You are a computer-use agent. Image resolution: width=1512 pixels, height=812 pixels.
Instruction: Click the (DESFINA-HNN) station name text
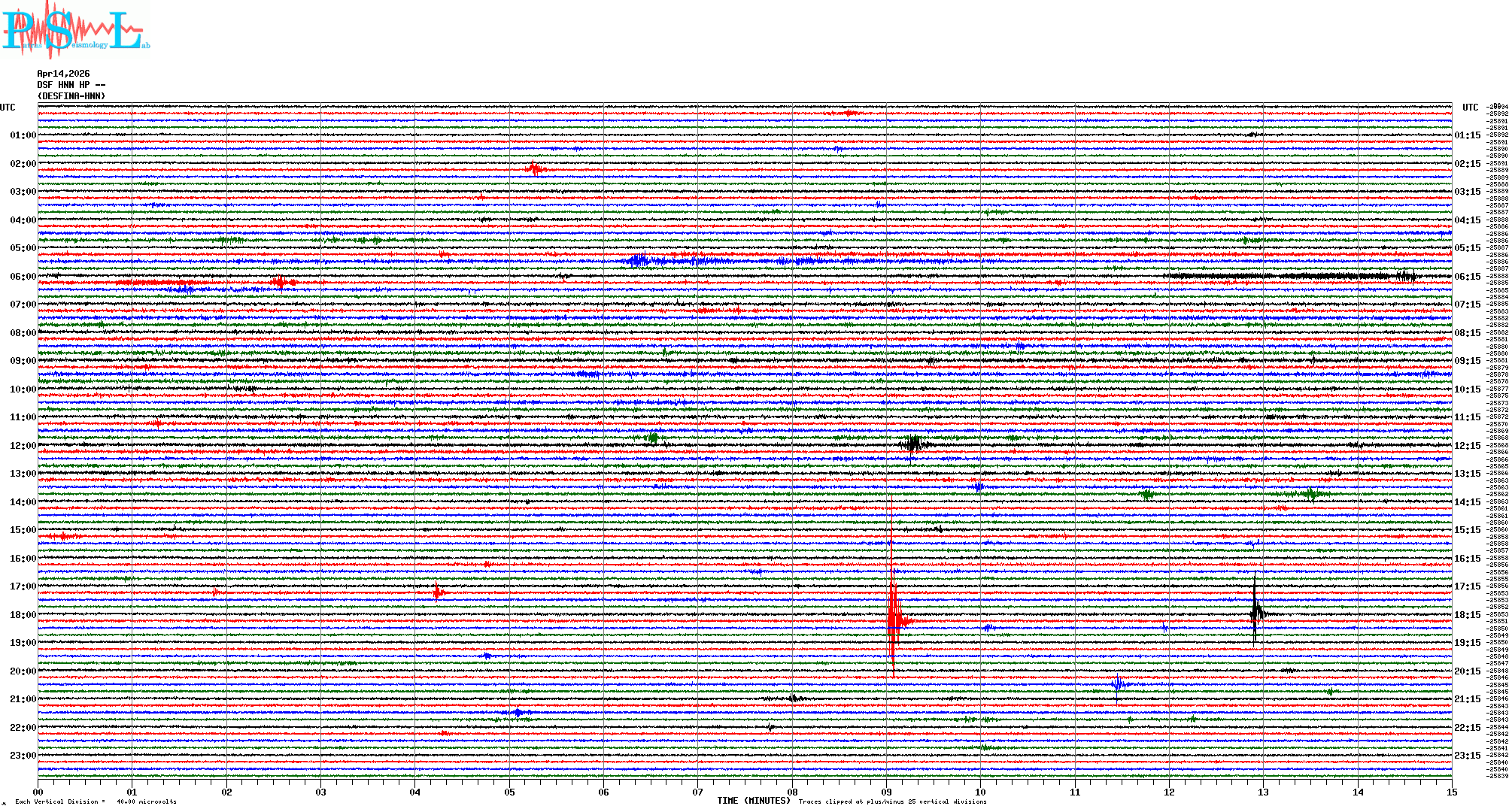71,96
